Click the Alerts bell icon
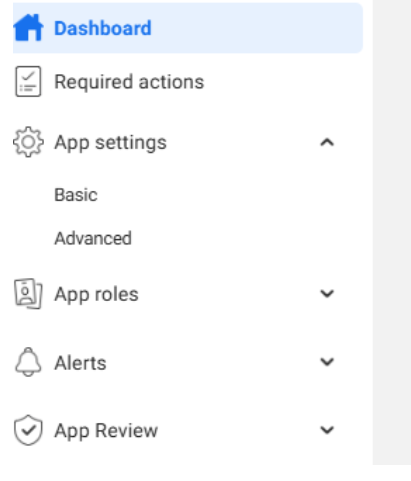Screen dimensions: 411x481 (x=28, y=362)
